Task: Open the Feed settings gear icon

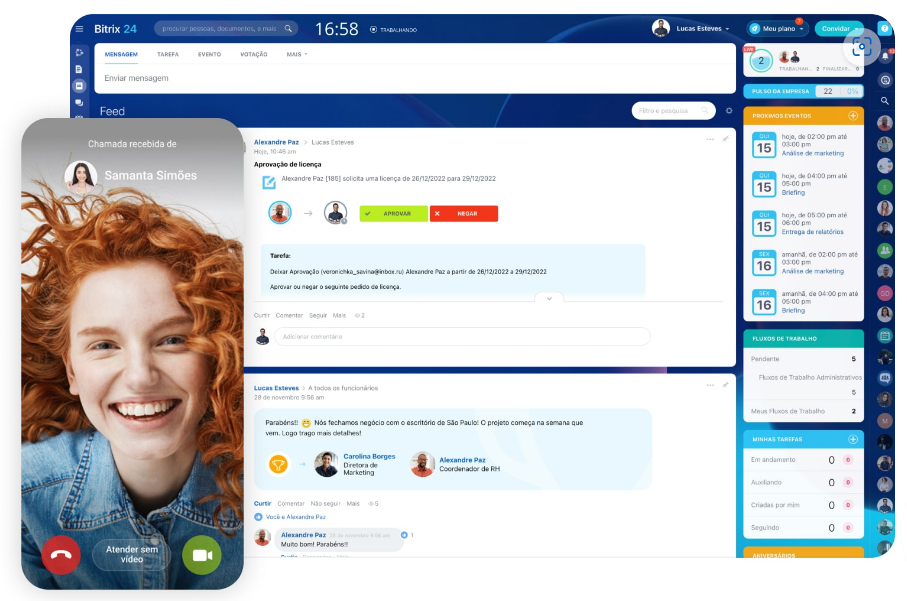Action: point(729,111)
